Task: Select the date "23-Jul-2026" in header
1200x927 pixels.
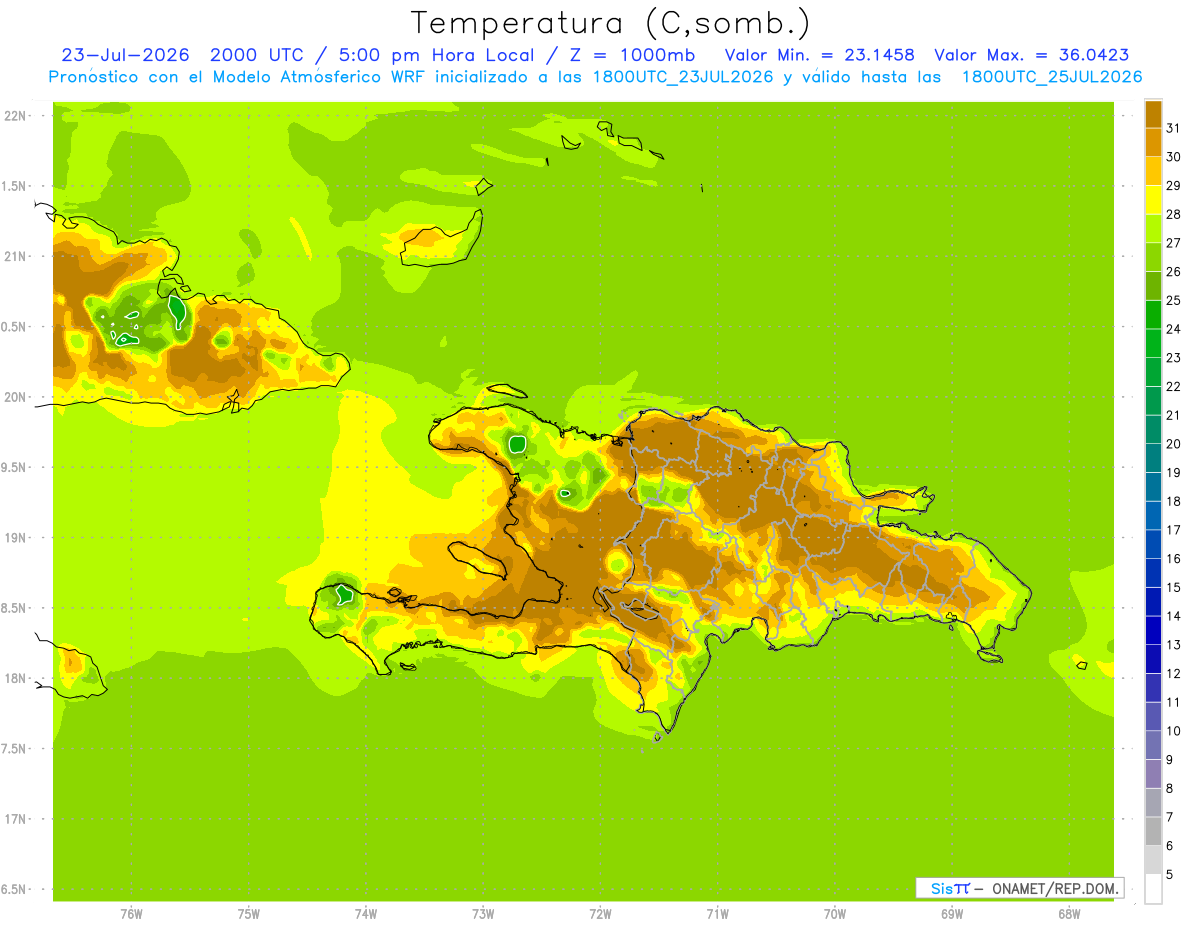Action: click(x=125, y=55)
